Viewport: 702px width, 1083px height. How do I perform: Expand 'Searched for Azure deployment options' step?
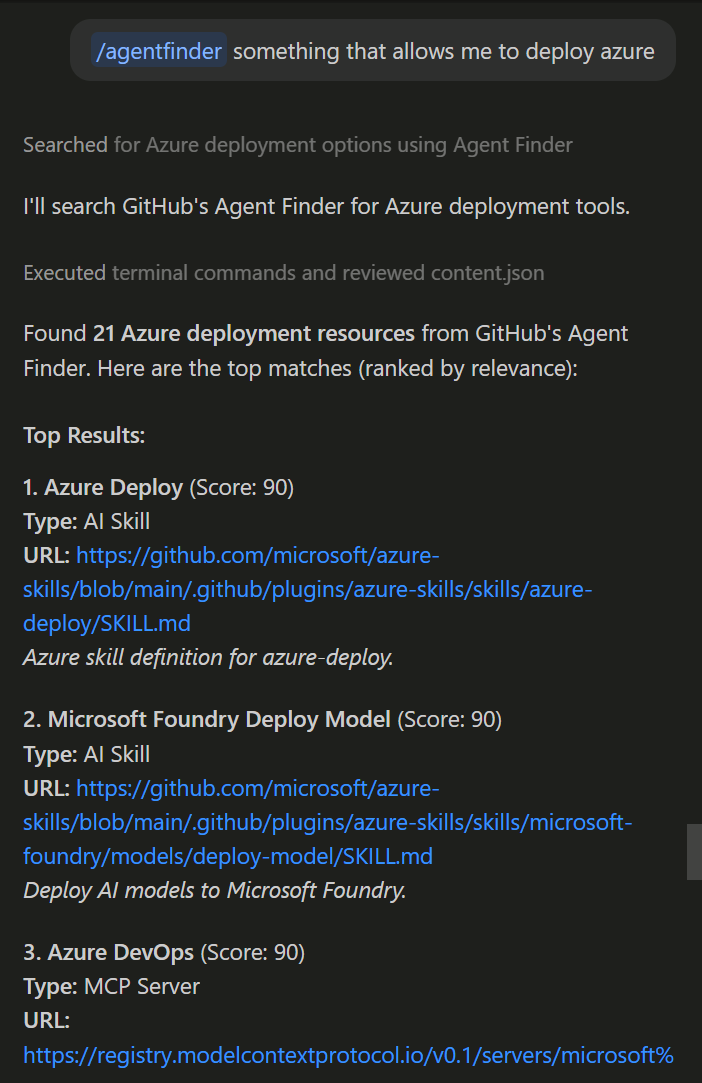click(x=298, y=145)
